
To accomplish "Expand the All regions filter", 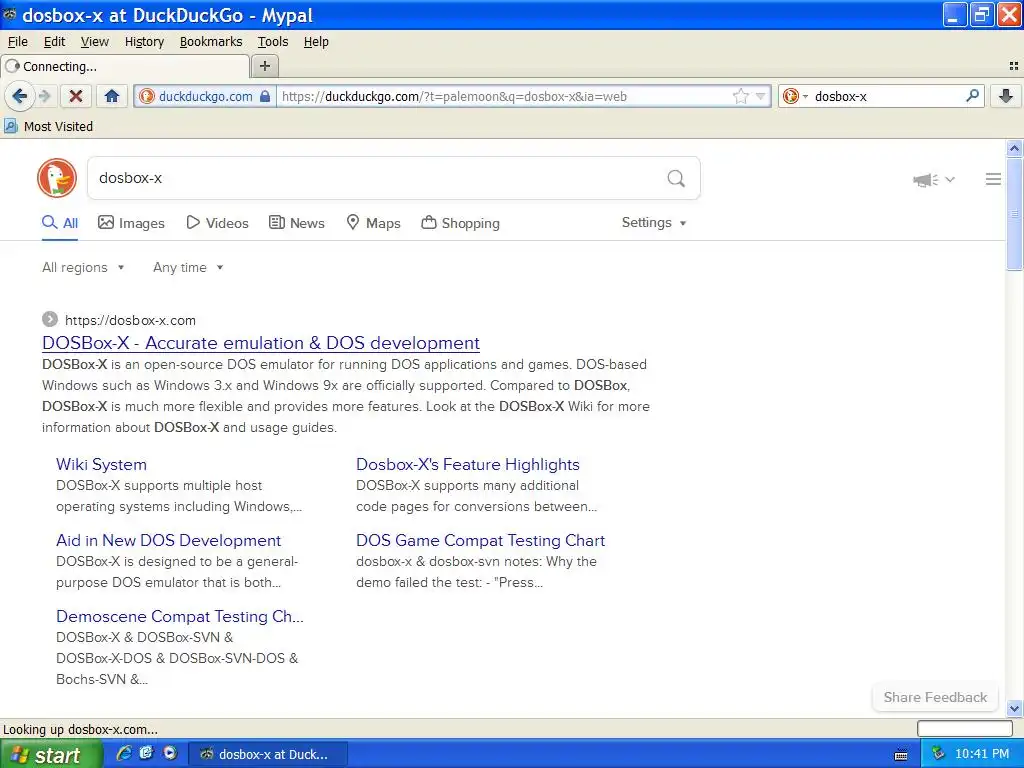I will point(83,267).
